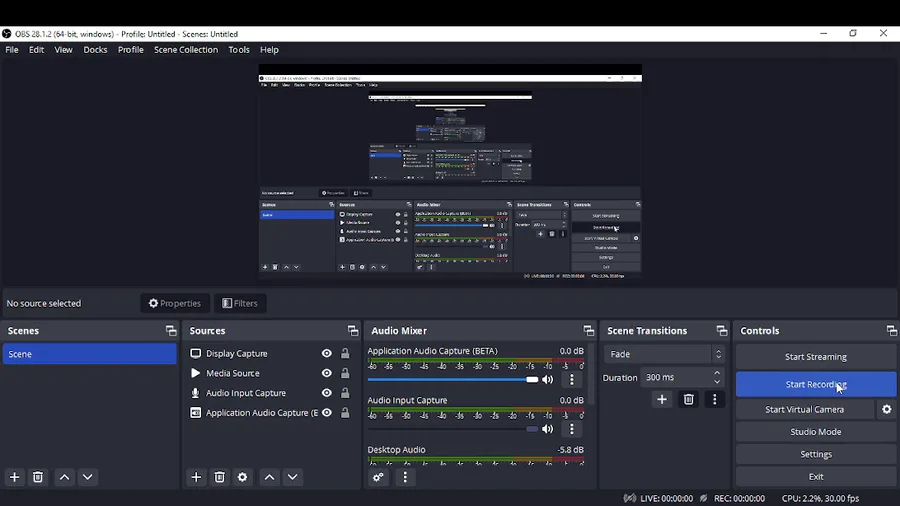900x506 pixels.
Task: Remove scene transition with trash icon
Action: [x=688, y=399]
